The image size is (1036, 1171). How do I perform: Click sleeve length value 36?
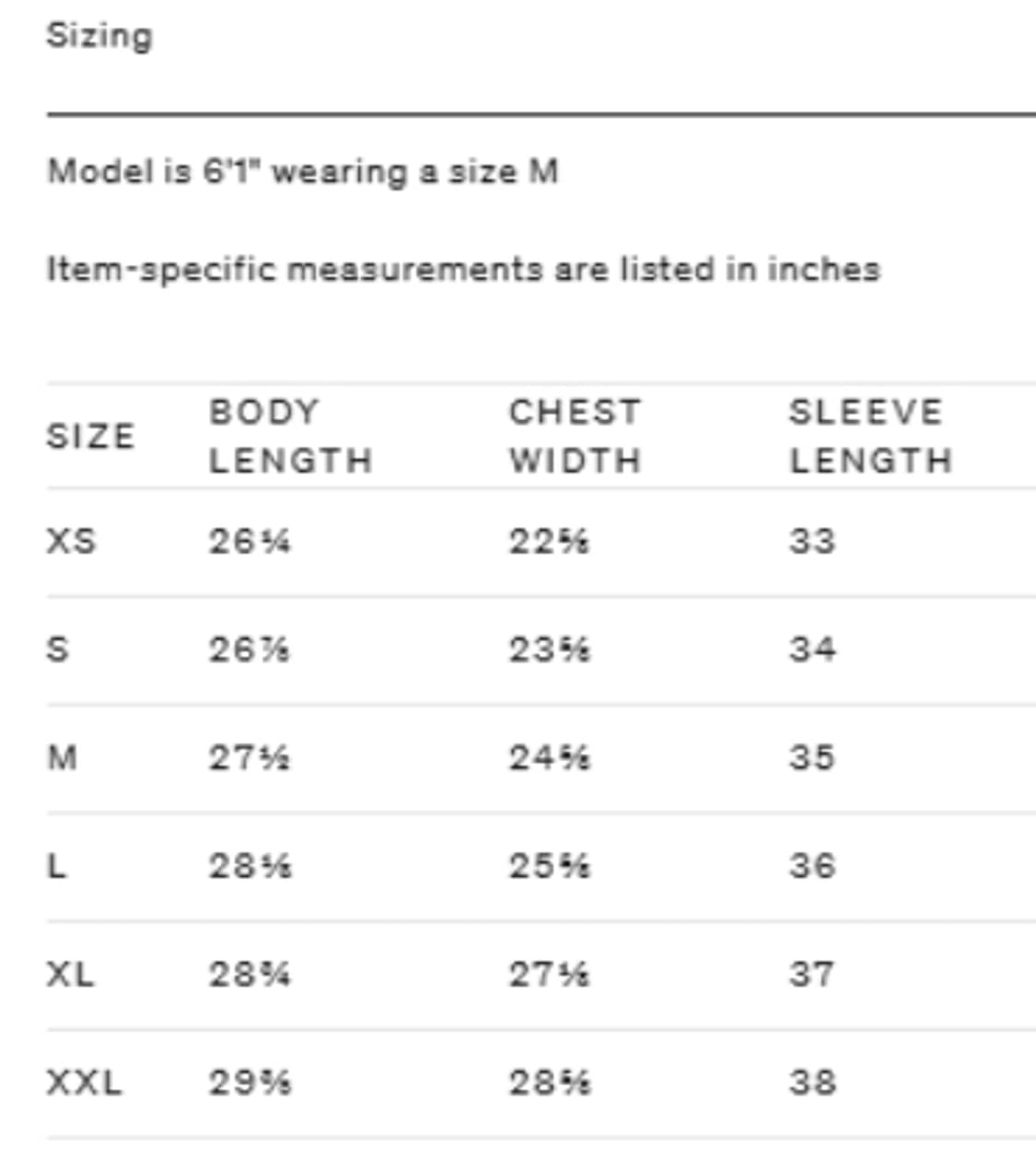(x=812, y=866)
